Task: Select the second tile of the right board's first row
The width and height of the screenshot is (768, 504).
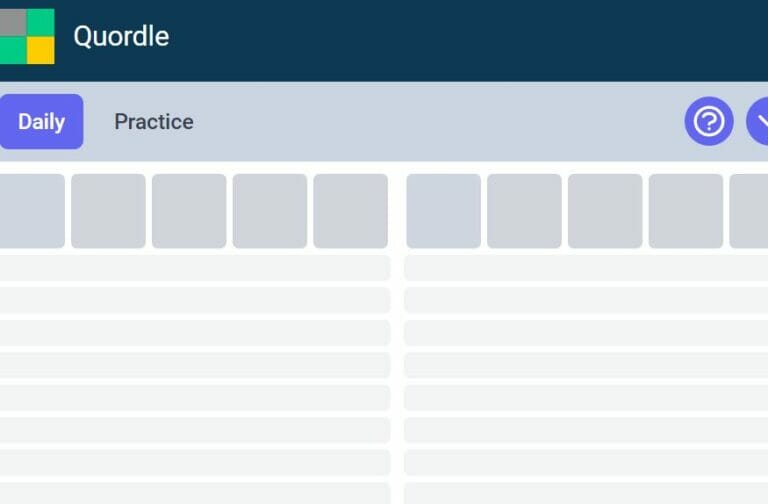Action: (x=524, y=211)
